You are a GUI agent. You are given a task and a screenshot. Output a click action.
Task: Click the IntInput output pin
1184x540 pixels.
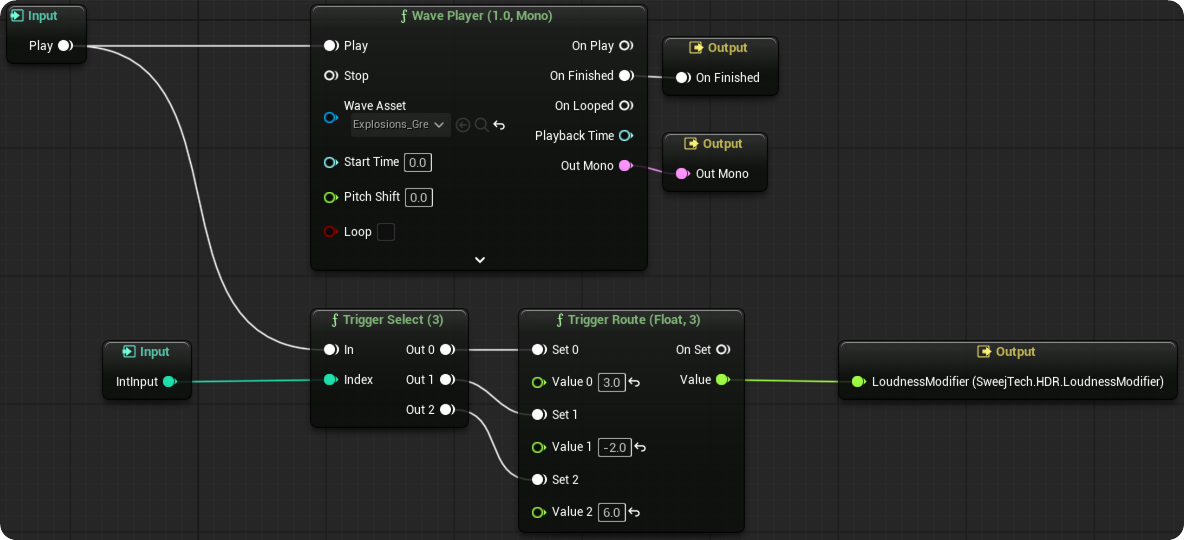point(170,381)
